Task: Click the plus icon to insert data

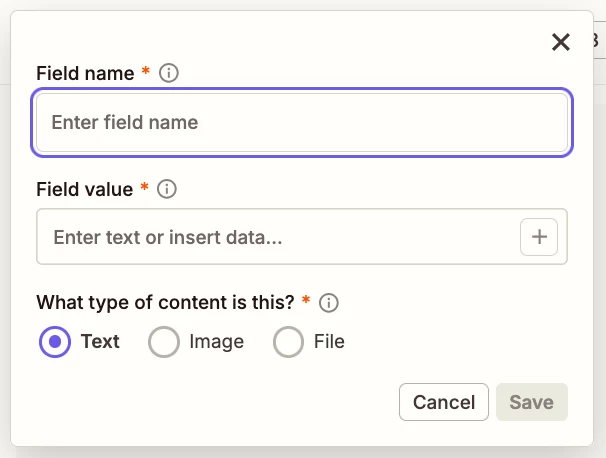Action: pyautogui.click(x=539, y=237)
